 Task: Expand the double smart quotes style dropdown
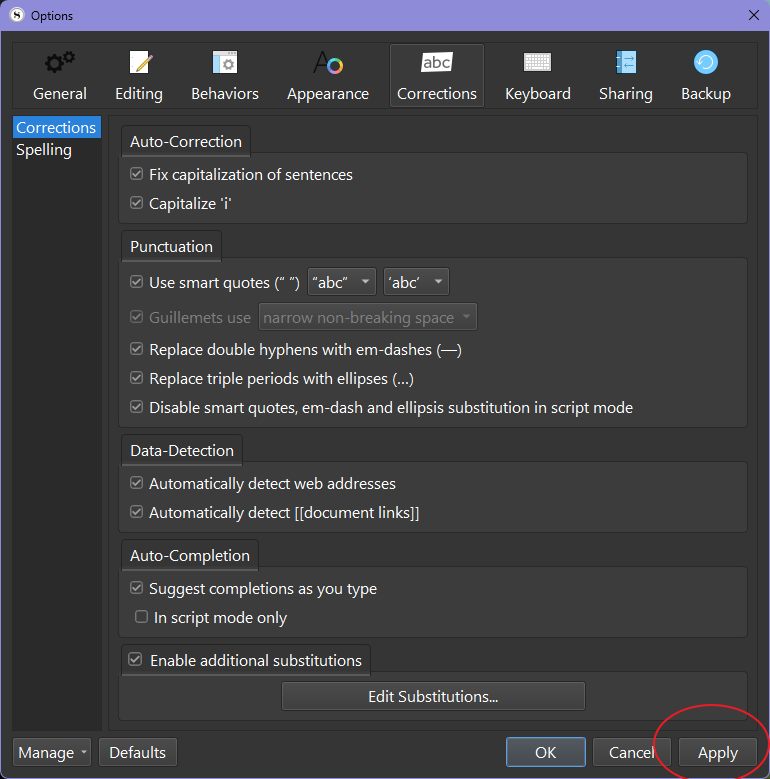pos(342,283)
